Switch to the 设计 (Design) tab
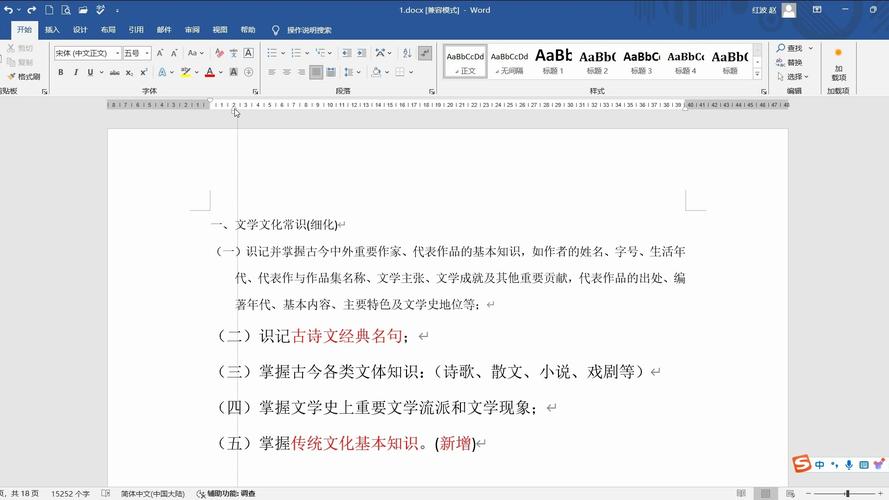Viewport: 889px width, 500px height. click(x=80, y=30)
